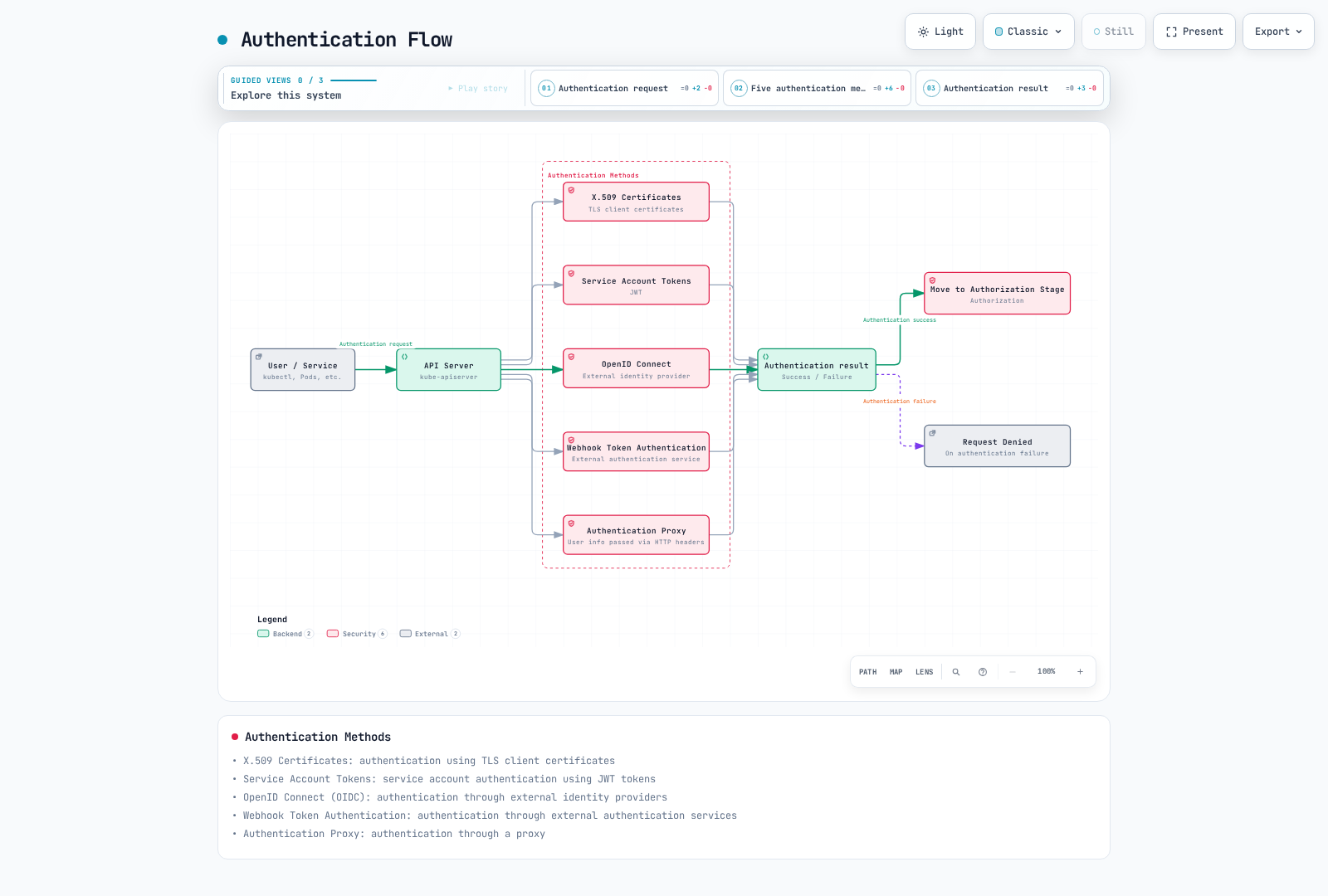The height and width of the screenshot is (896, 1328).
Task: Click shield icon on Authentication Proxy node
Action: pos(571,523)
